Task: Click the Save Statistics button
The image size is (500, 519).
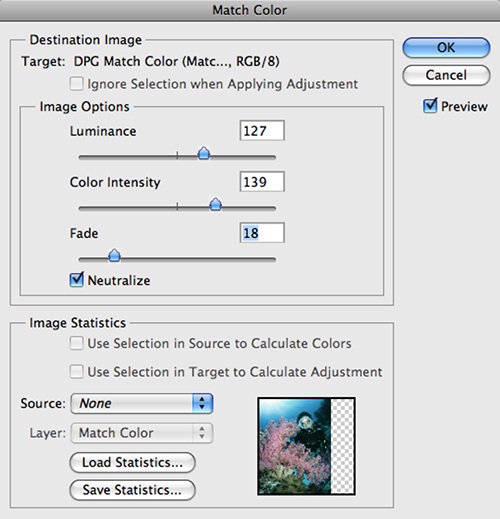Action: tap(132, 490)
